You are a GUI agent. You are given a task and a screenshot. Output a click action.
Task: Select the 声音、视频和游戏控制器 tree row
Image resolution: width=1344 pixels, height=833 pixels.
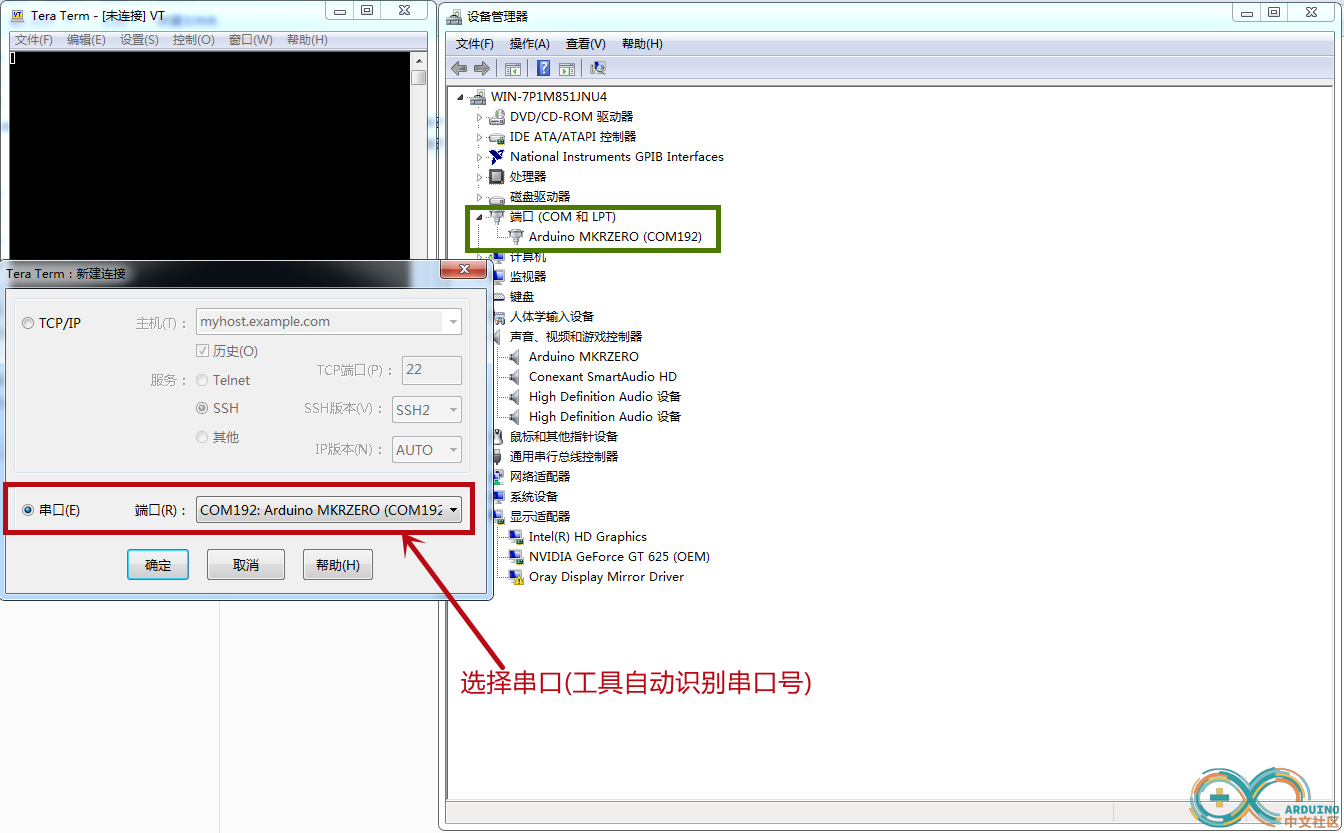tap(576, 337)
